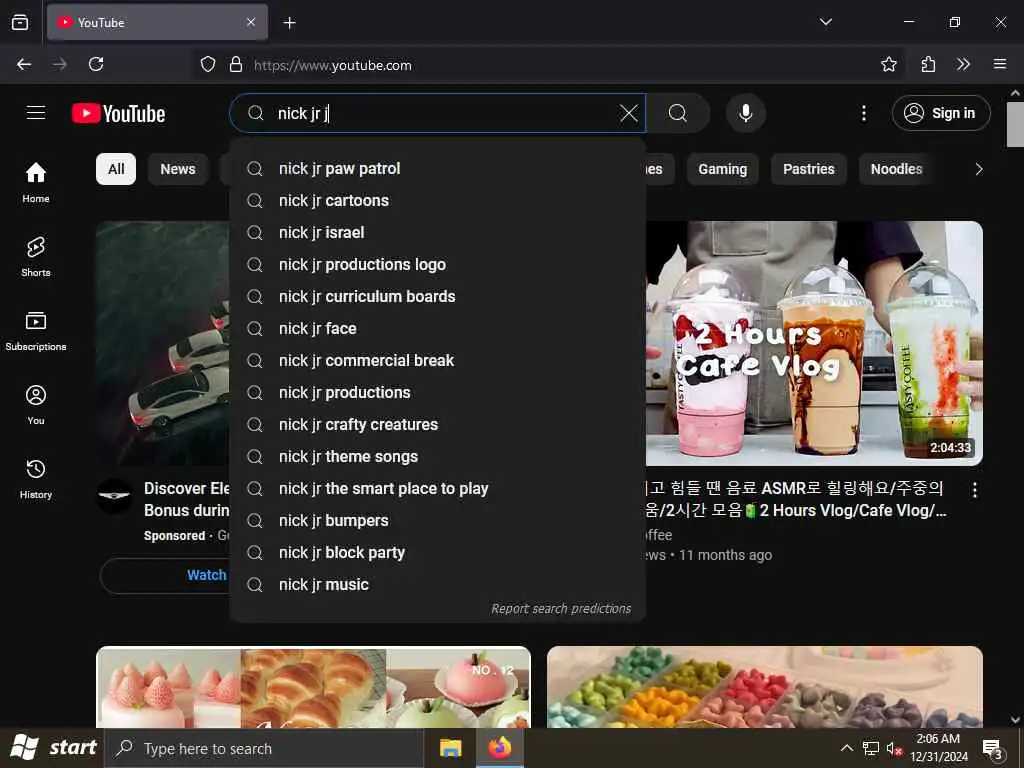Reload the page in Firefox
Screen dimensions: 1024x768
[x=96, y=64]
